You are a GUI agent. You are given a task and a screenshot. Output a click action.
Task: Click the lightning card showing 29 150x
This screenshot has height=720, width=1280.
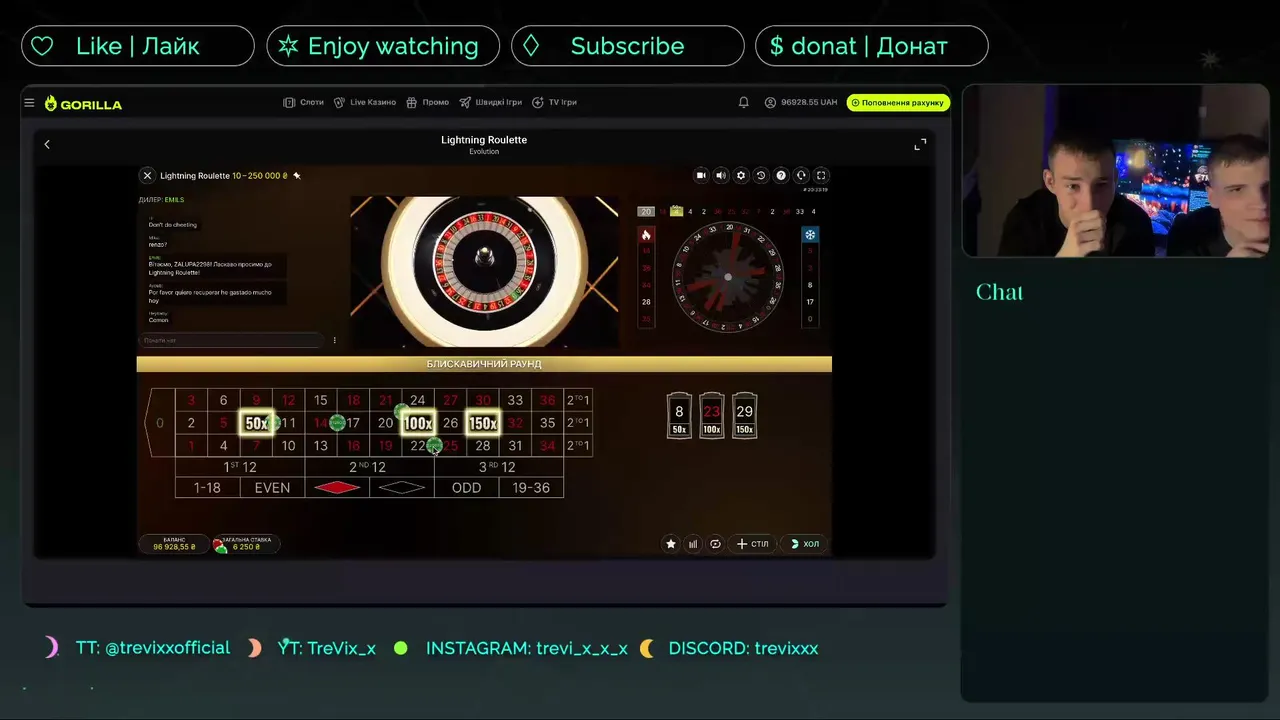[x=744, y=416]
